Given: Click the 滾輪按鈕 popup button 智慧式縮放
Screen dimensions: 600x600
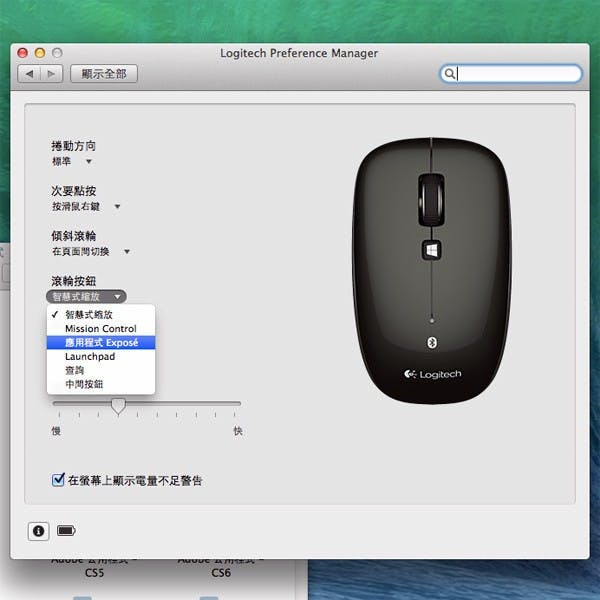Looking at the screenshot, I should tap(86, 297).
